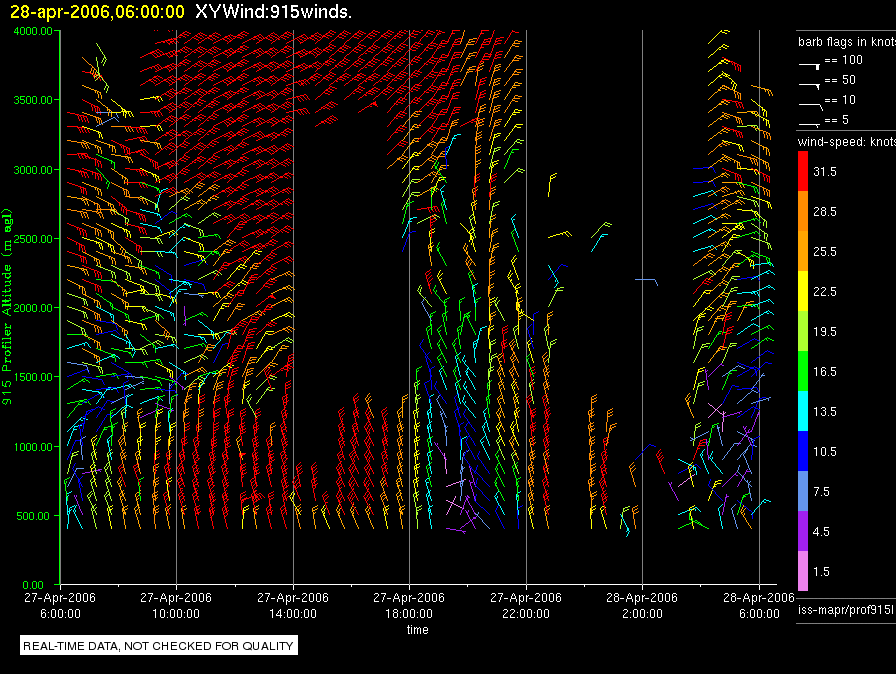Select the yellow-green 19.5 knots swatch
Screen dimensions: 896x674
click(803, 330)
